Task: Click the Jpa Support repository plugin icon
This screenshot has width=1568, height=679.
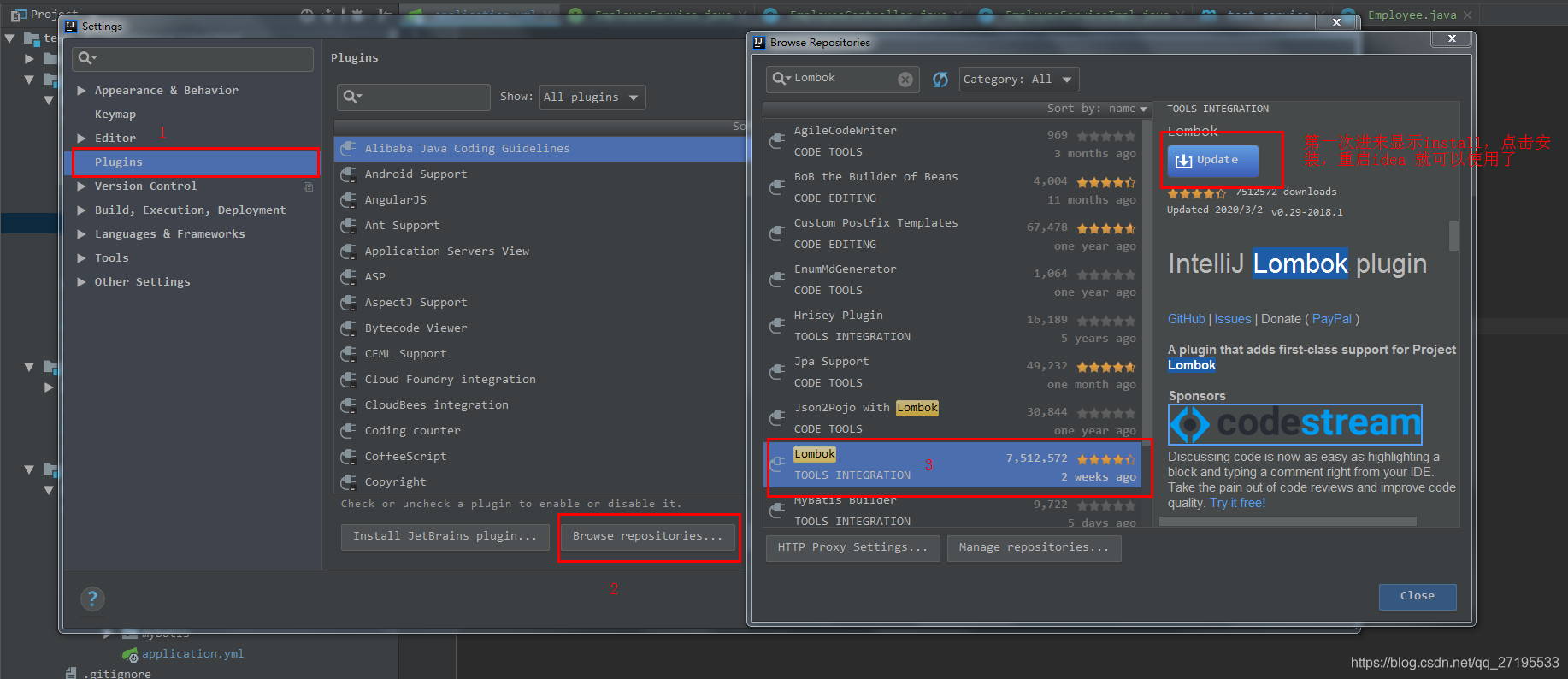Action: click(x=777, y=372)
